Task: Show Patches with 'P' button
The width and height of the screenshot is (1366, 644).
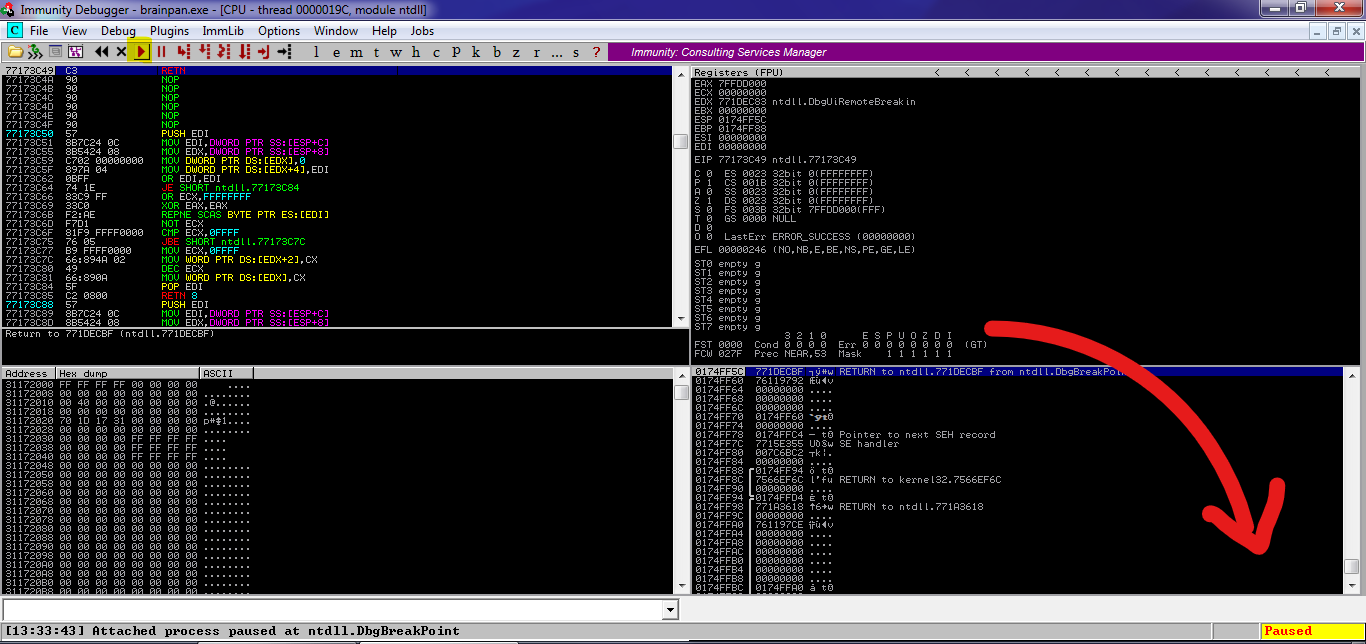Action: [x=456, y=51]
